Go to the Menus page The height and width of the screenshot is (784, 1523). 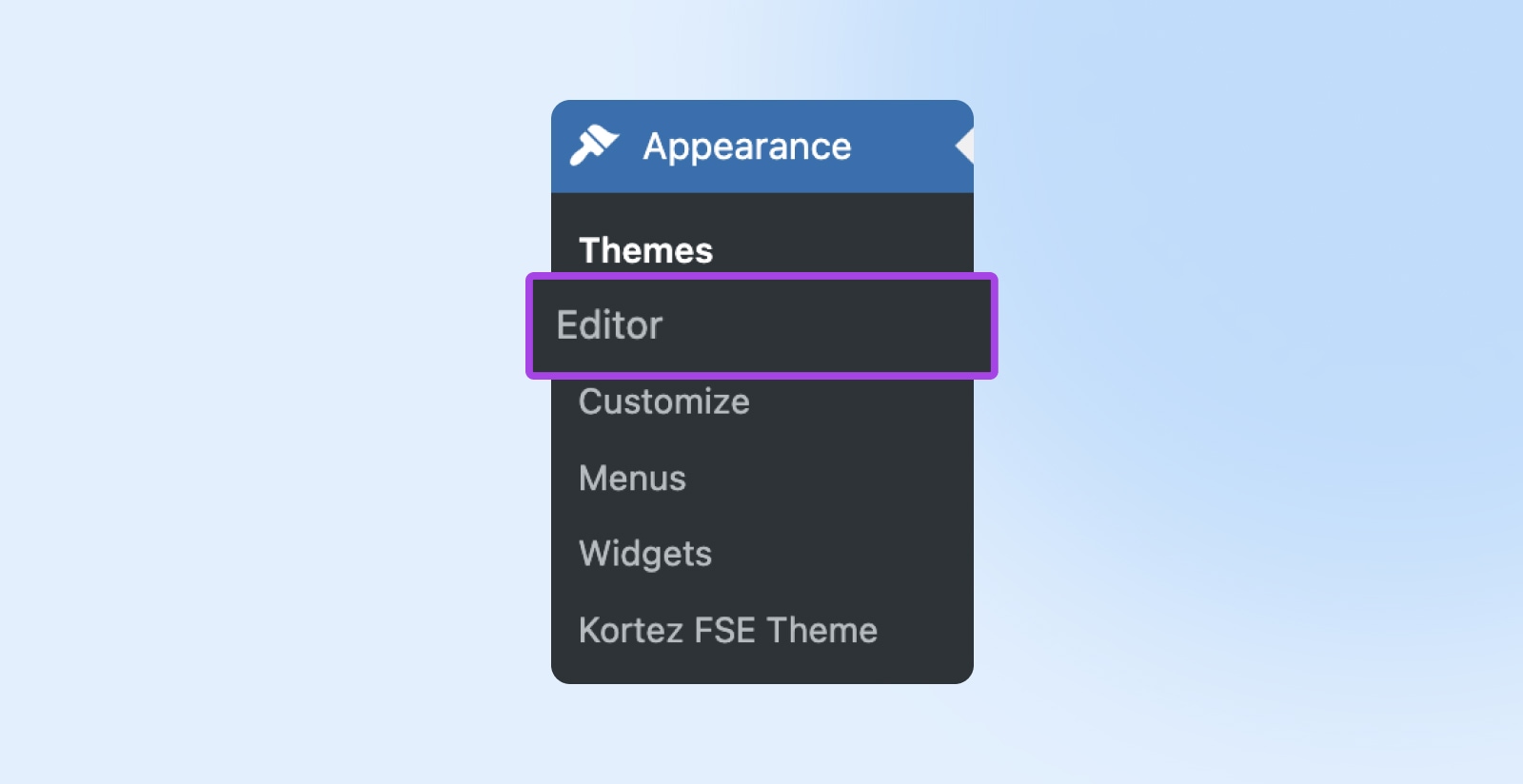click(632, 478)
